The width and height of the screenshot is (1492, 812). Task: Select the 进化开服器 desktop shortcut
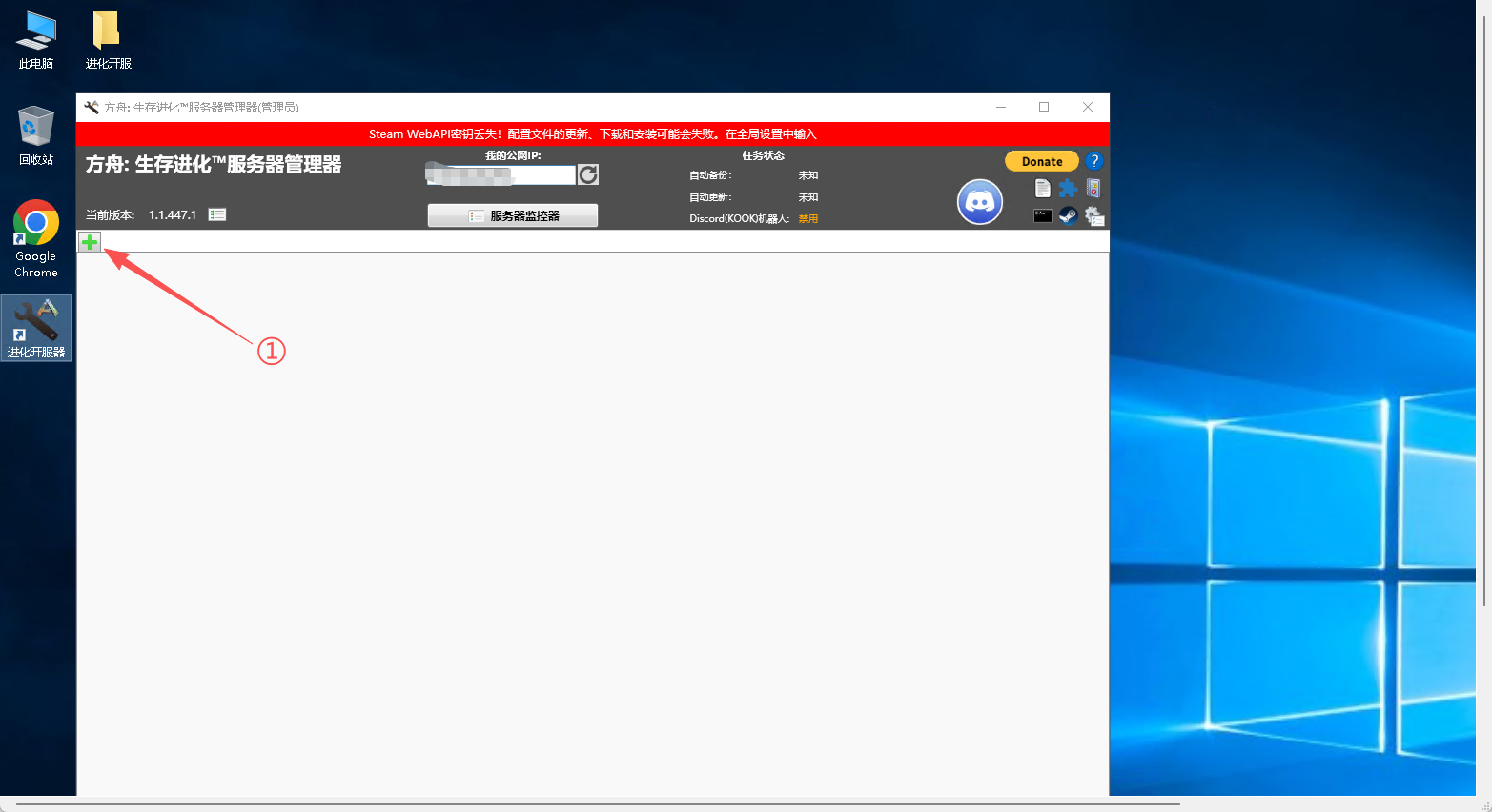(36, 328)
